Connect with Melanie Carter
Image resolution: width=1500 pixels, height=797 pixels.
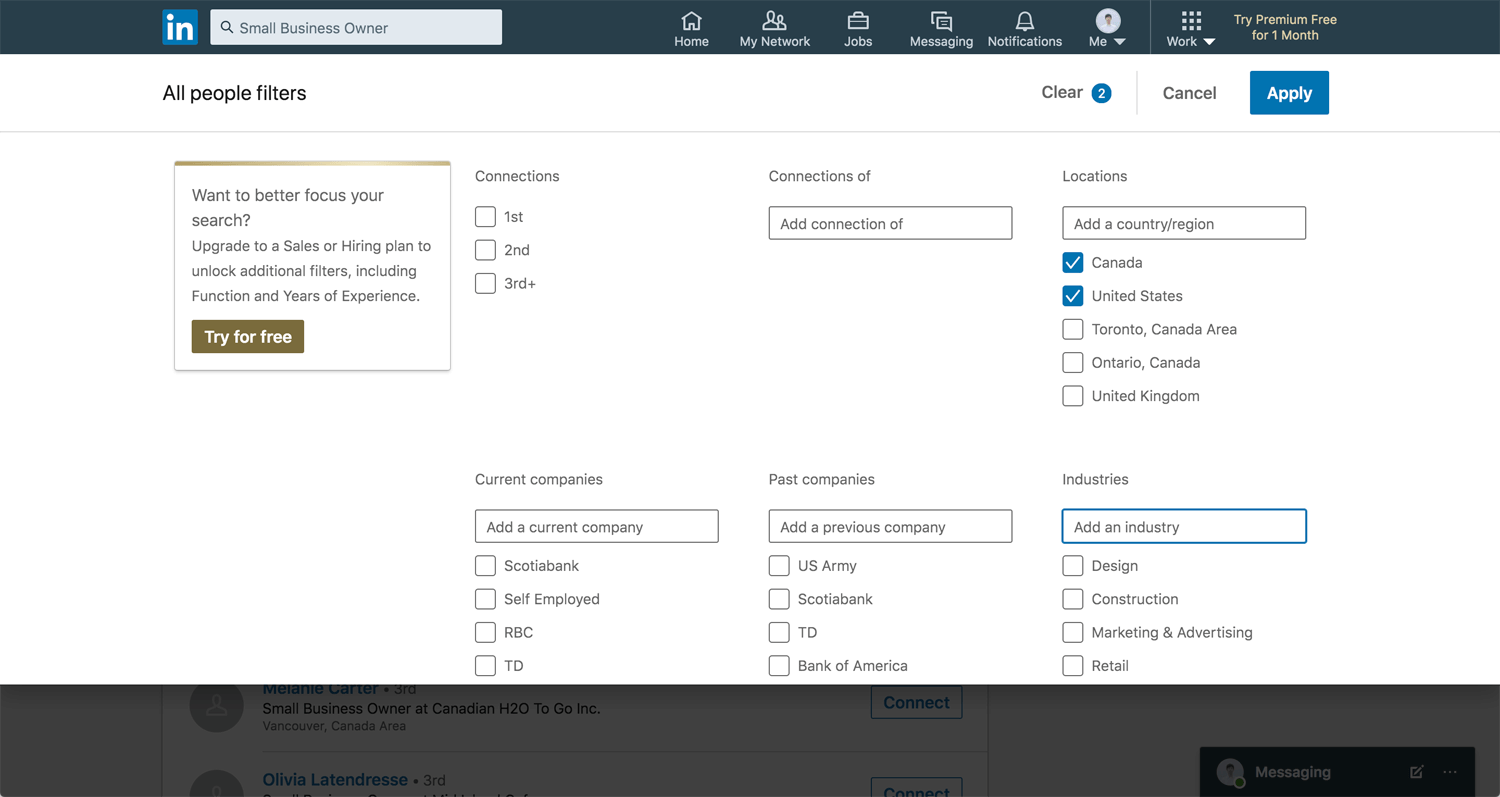tap(916, 702)
